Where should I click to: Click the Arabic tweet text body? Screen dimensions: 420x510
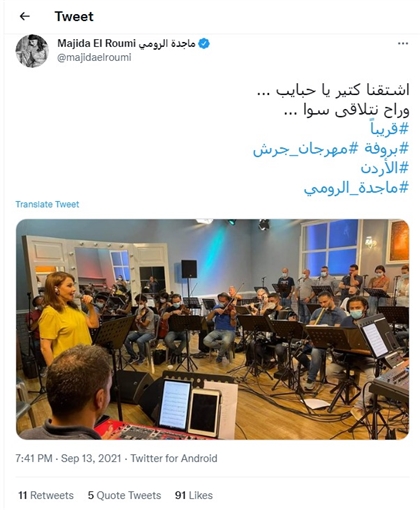point(333,100)
